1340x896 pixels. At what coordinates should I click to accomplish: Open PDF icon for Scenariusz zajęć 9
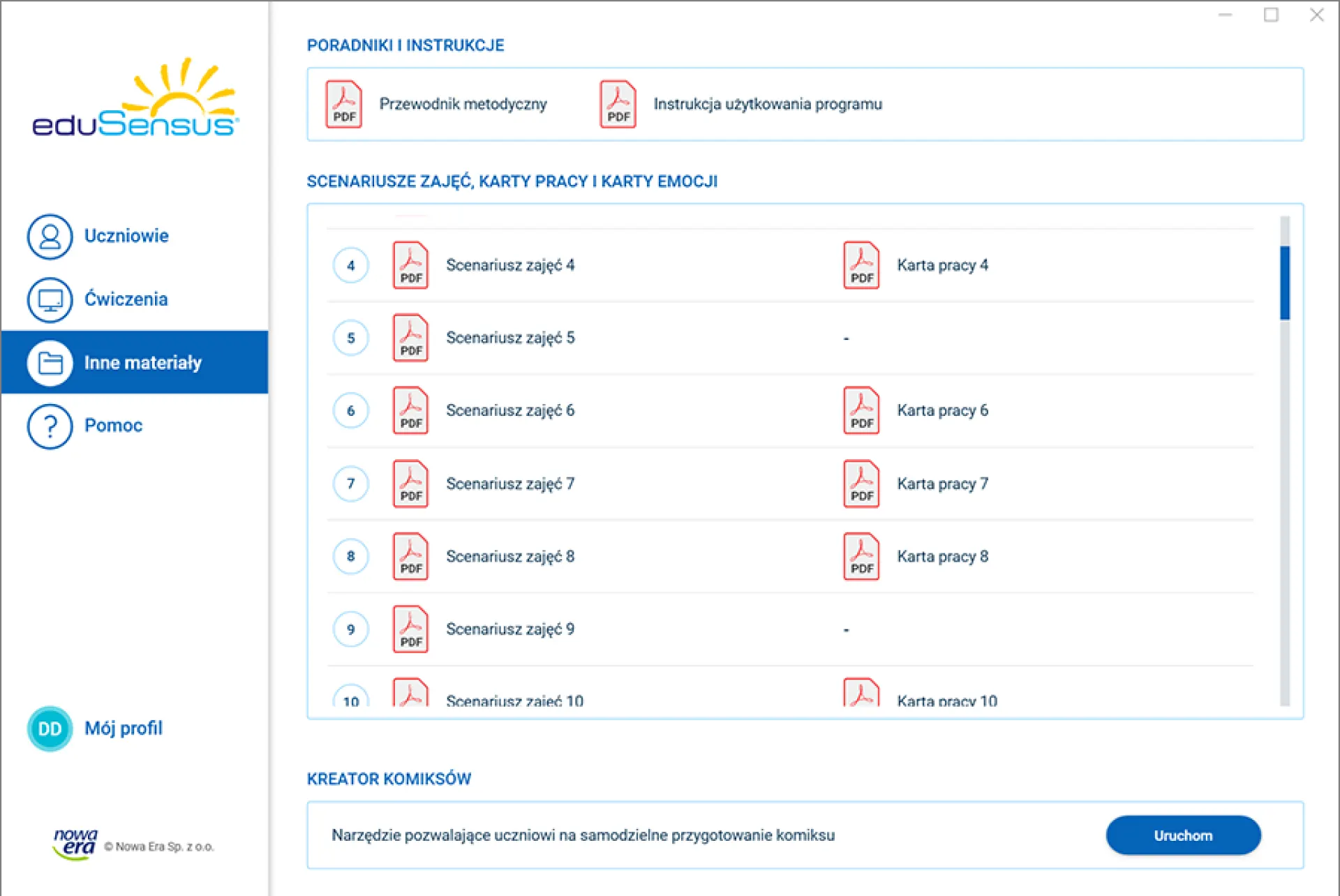(410, 629)
